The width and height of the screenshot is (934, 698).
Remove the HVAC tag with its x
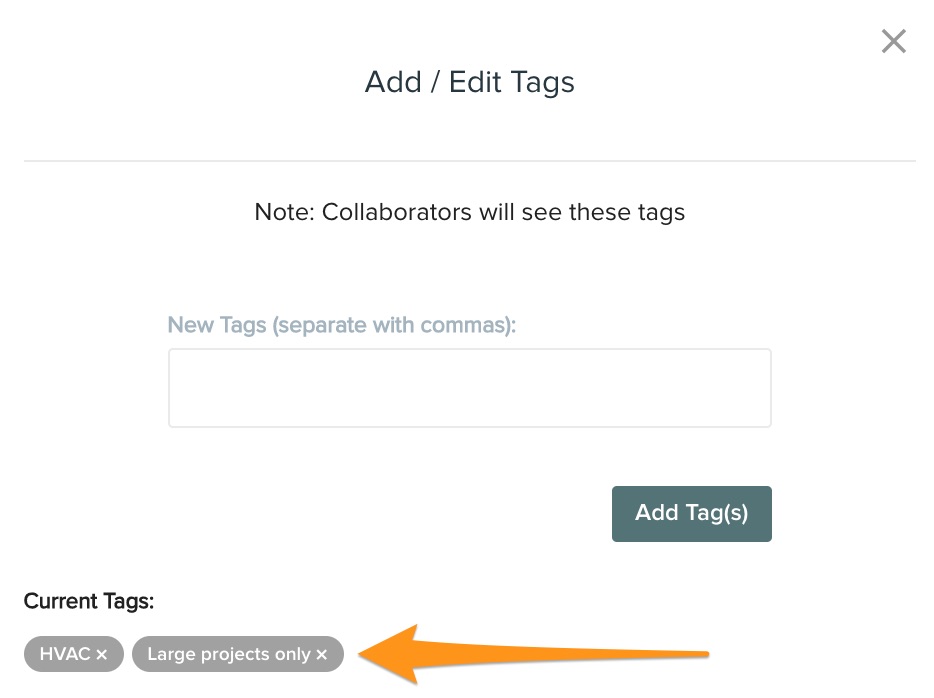coord(102,655)
